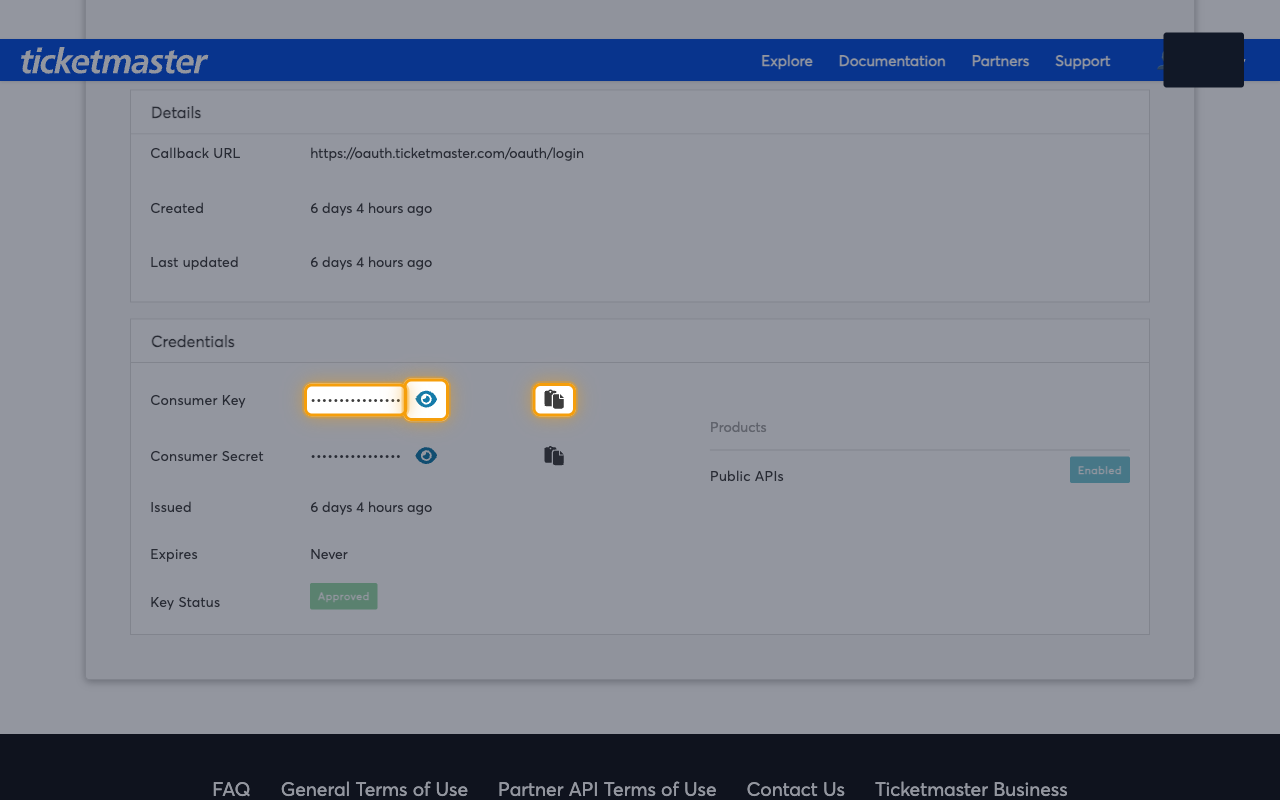1280x800 pixels.
Task: Click the Public APIs product name
Action: (747, 476)
